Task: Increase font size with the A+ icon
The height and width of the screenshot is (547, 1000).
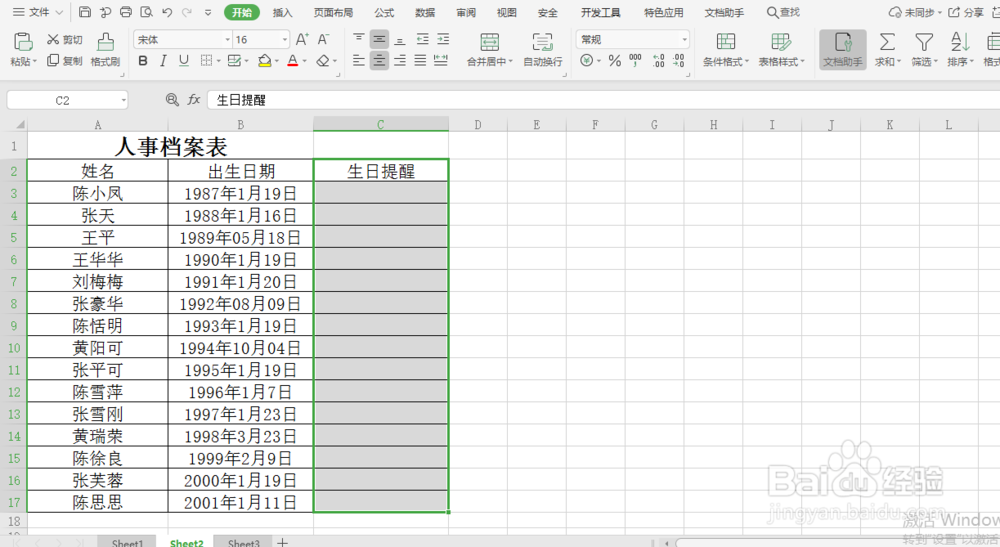Action: pos(302,40)
